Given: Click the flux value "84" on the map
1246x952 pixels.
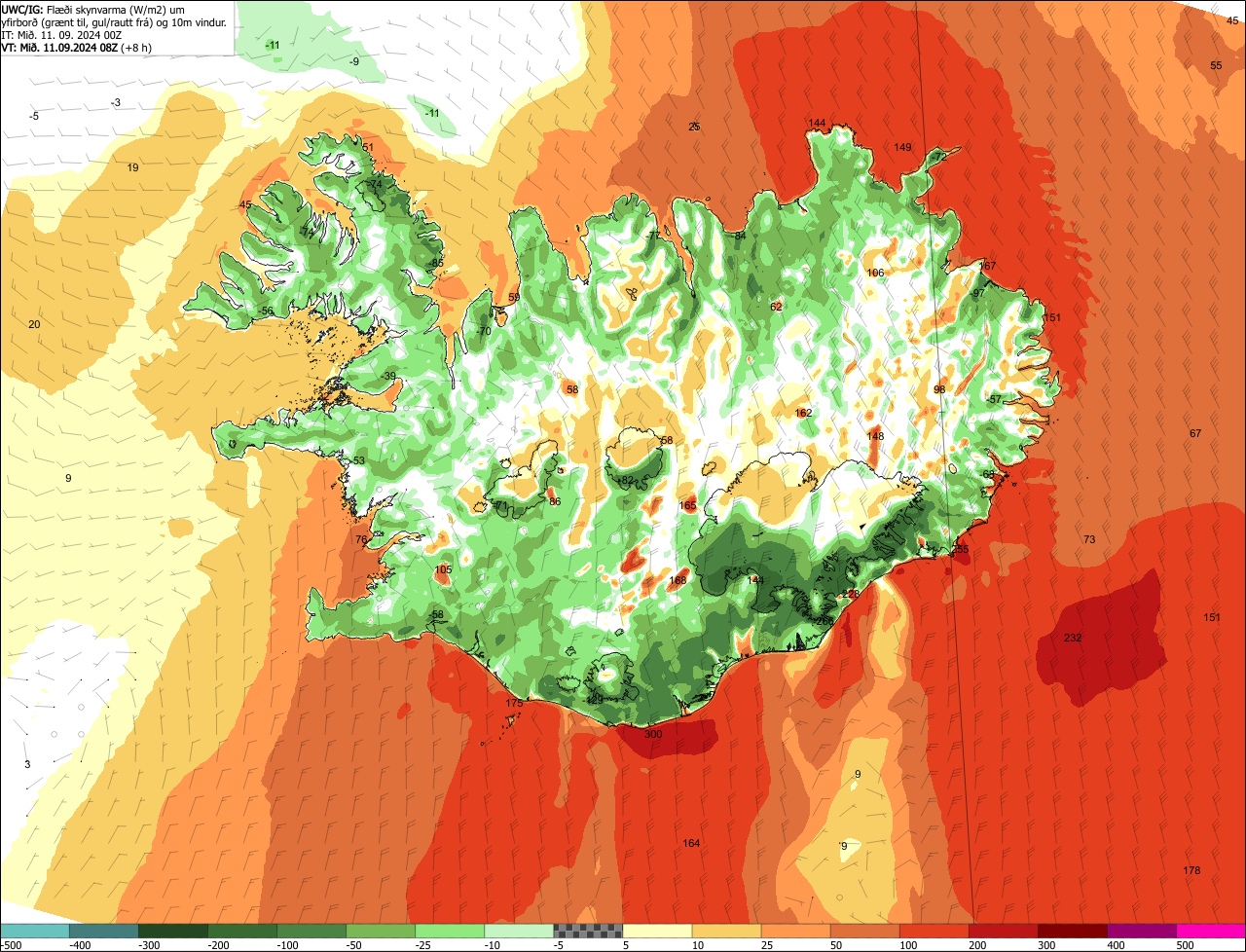Looking at the screenshot, I should point(740,236).
